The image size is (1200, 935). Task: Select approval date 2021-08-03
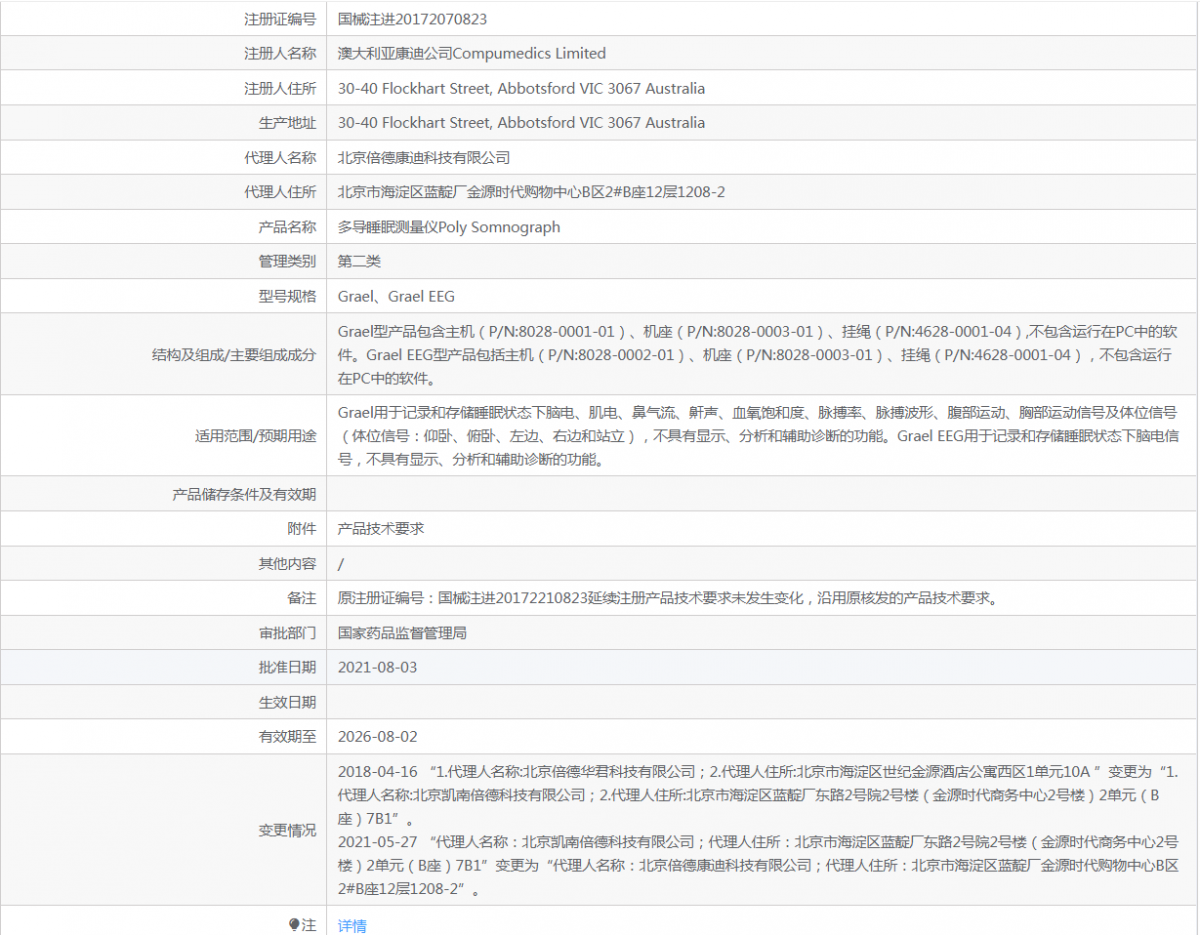click(x=378, y=667)
